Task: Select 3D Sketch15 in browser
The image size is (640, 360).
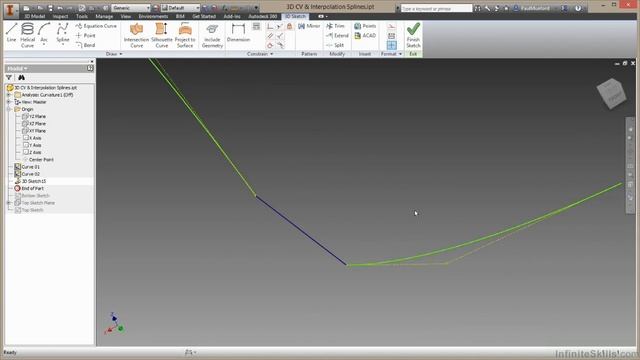Action: click(x=30, y=181)
